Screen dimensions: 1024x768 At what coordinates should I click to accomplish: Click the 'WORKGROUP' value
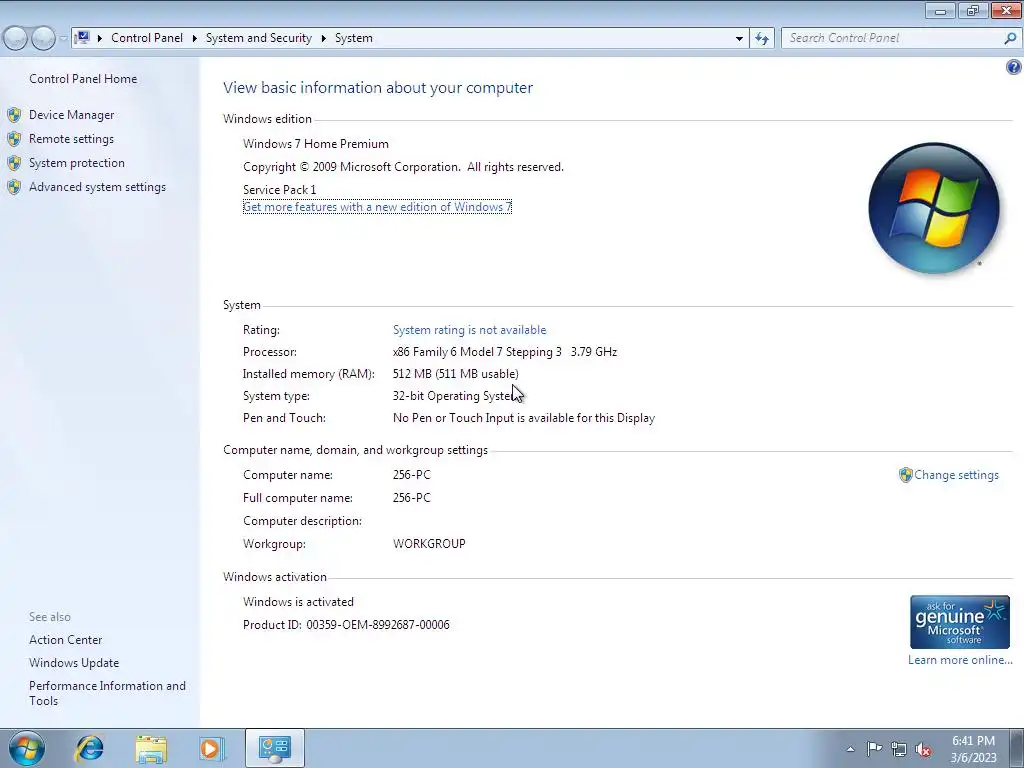click(x=429, y=543)
